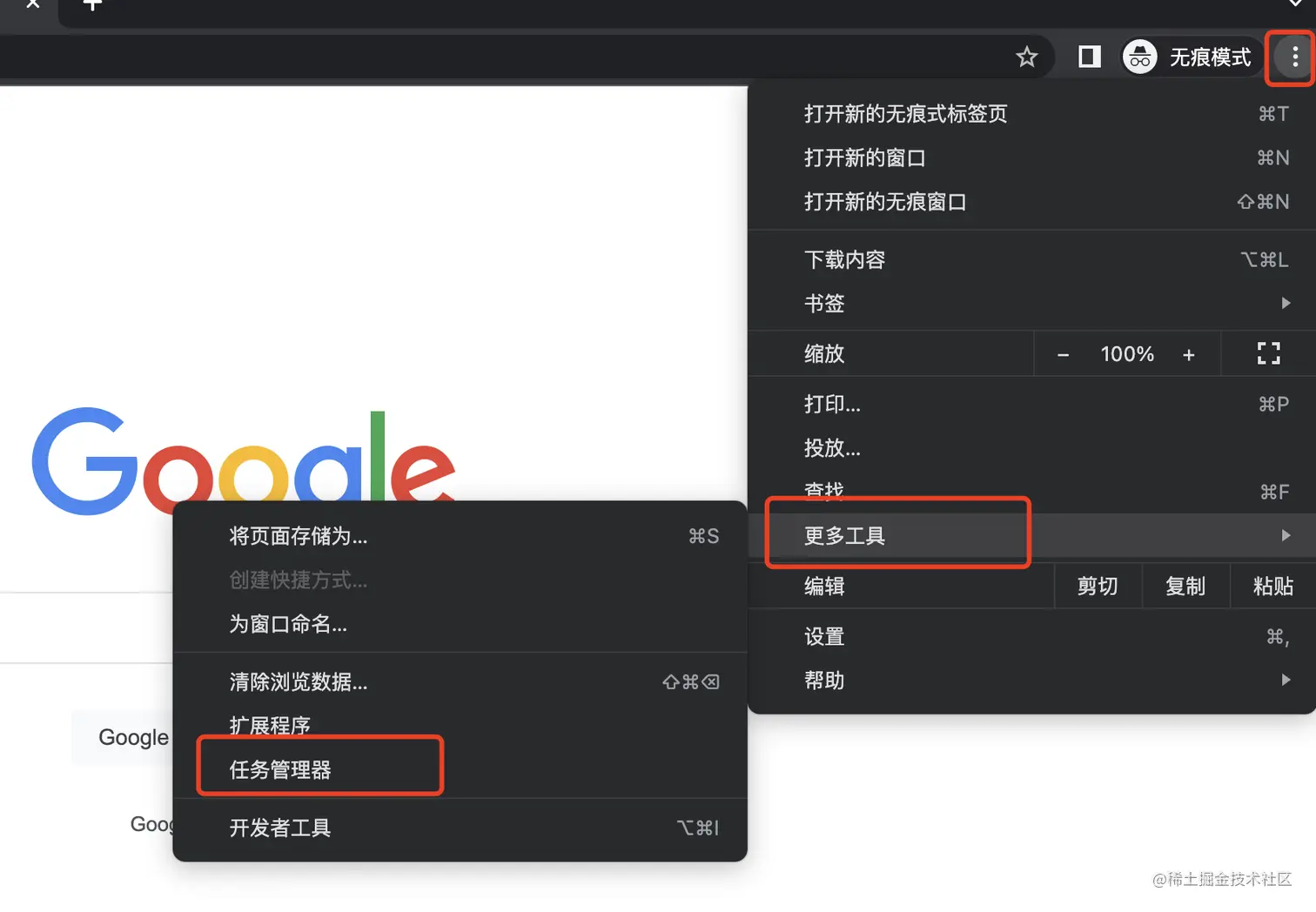Image resolution: width=1316 pixels, height=912 pixels.
Task: Open 任务管理器 in submenu
Action: click(x=460, y=770)
